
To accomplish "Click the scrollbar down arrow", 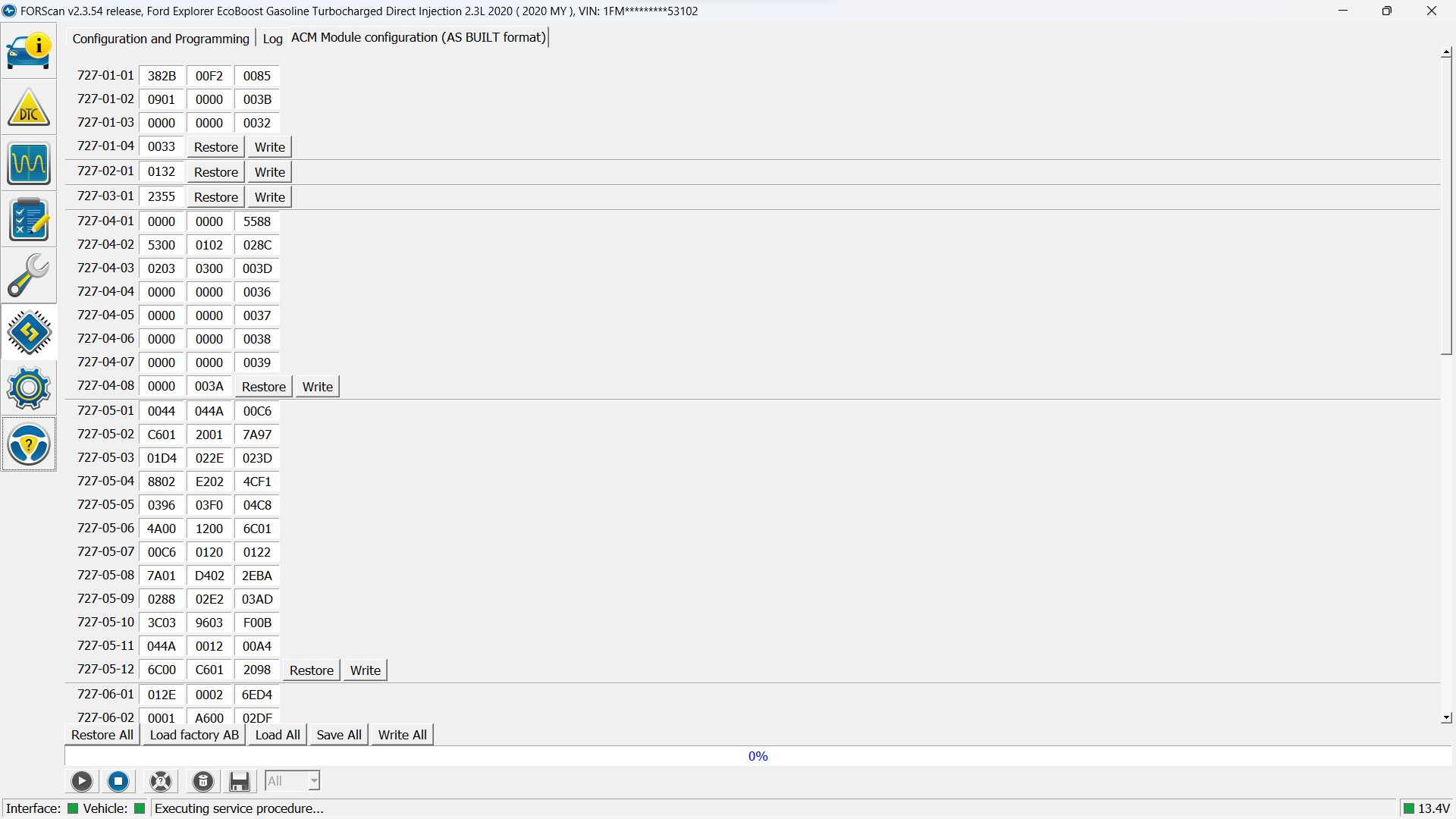I will 1446,717.
